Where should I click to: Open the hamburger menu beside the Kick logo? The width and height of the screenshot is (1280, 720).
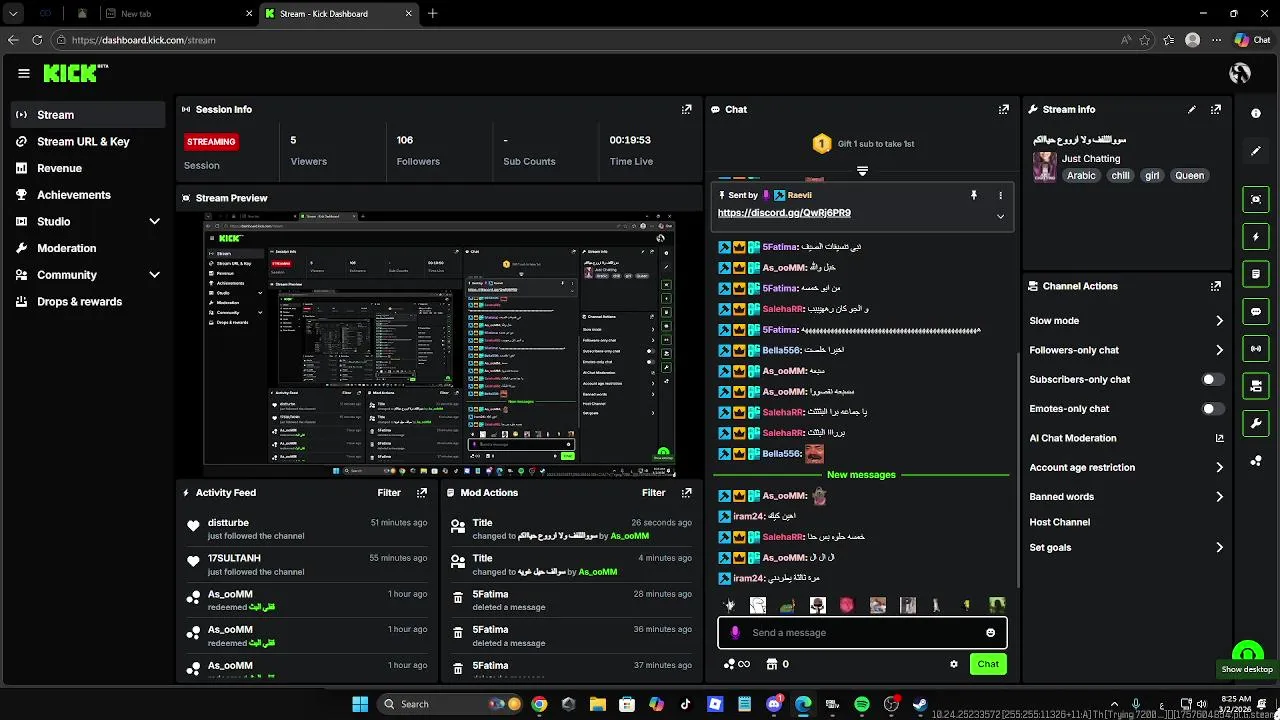[24, 73]
